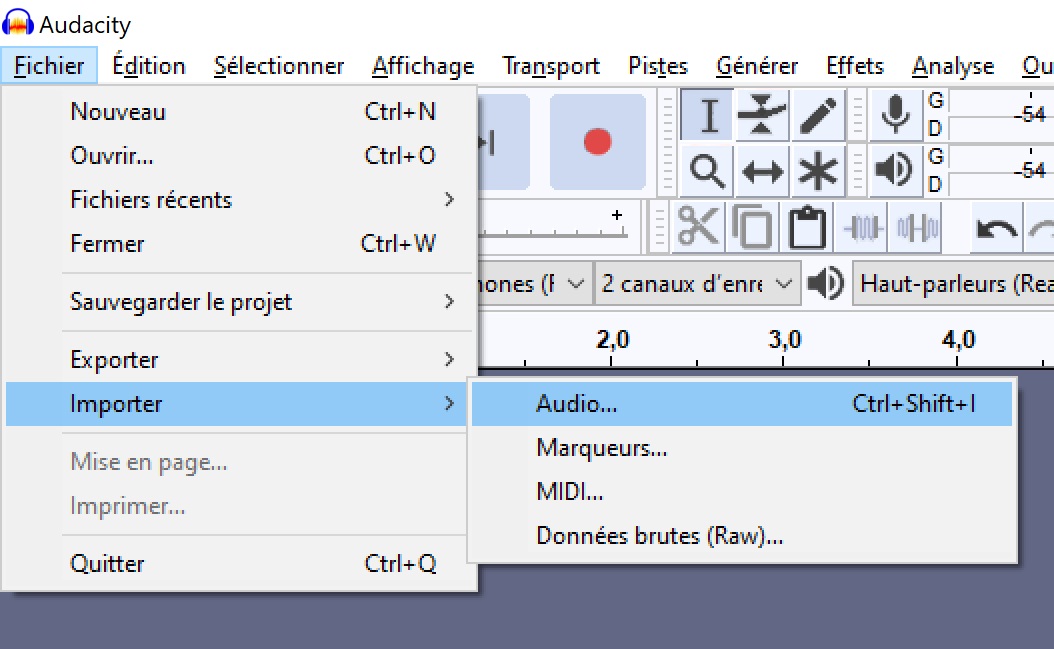Expand the Exporter submenu
The image size is (1054, 649).
pos(239,360)
